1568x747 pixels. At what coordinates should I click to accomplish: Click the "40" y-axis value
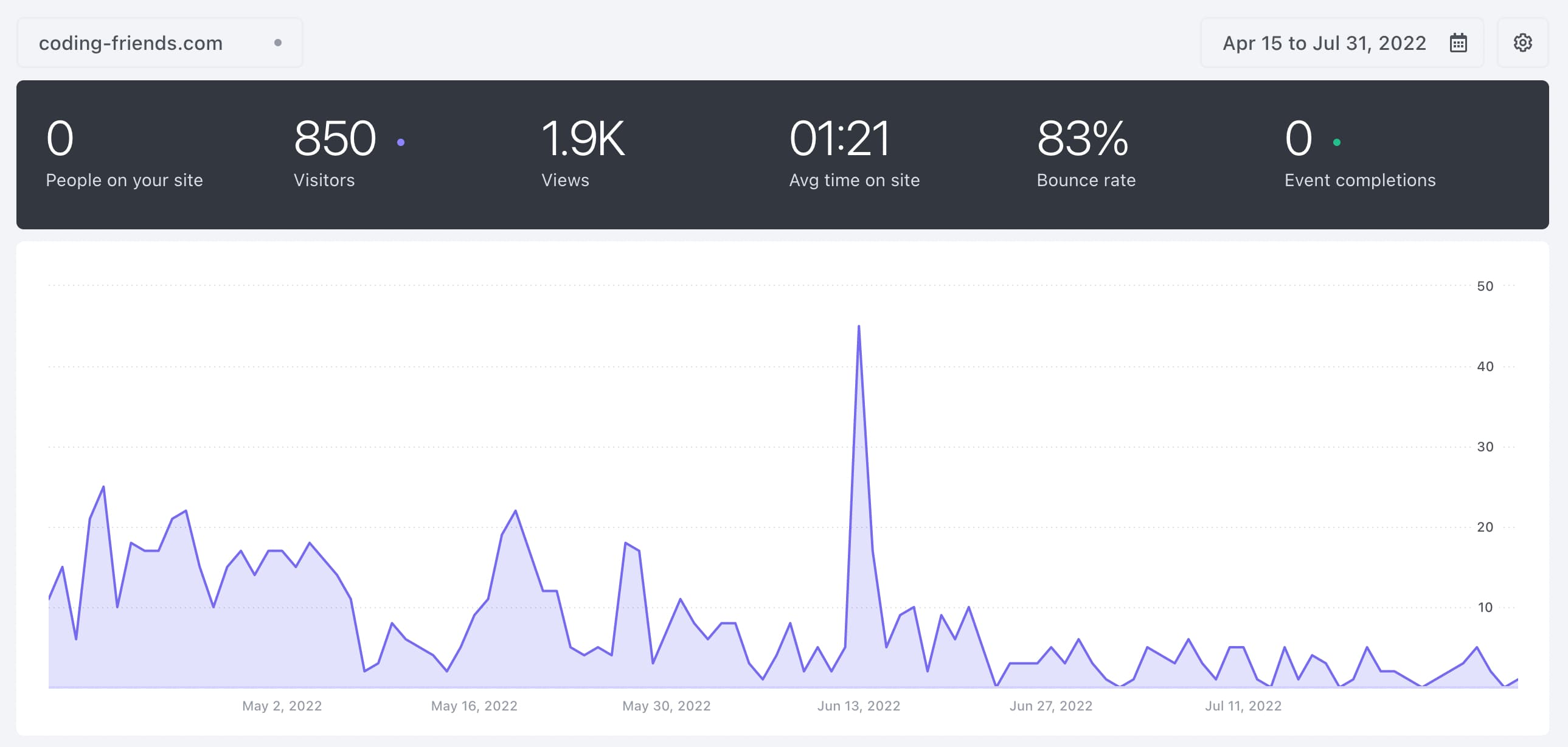(1485, 366)
